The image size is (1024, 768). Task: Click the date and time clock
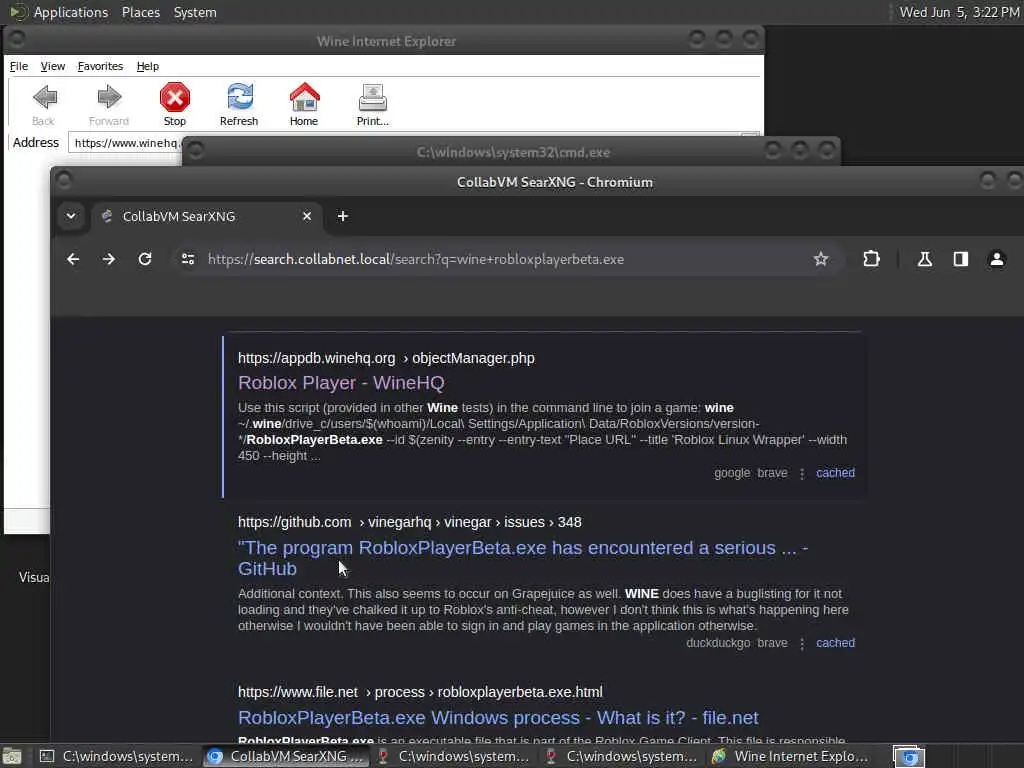(x=959, y=12)
